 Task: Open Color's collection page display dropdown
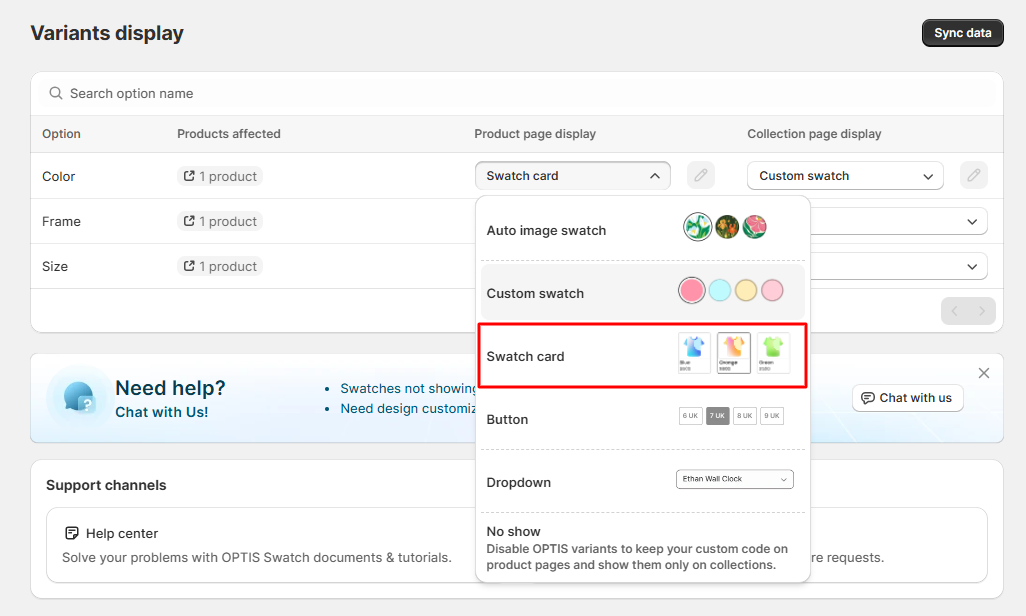(x=845, y=175)
